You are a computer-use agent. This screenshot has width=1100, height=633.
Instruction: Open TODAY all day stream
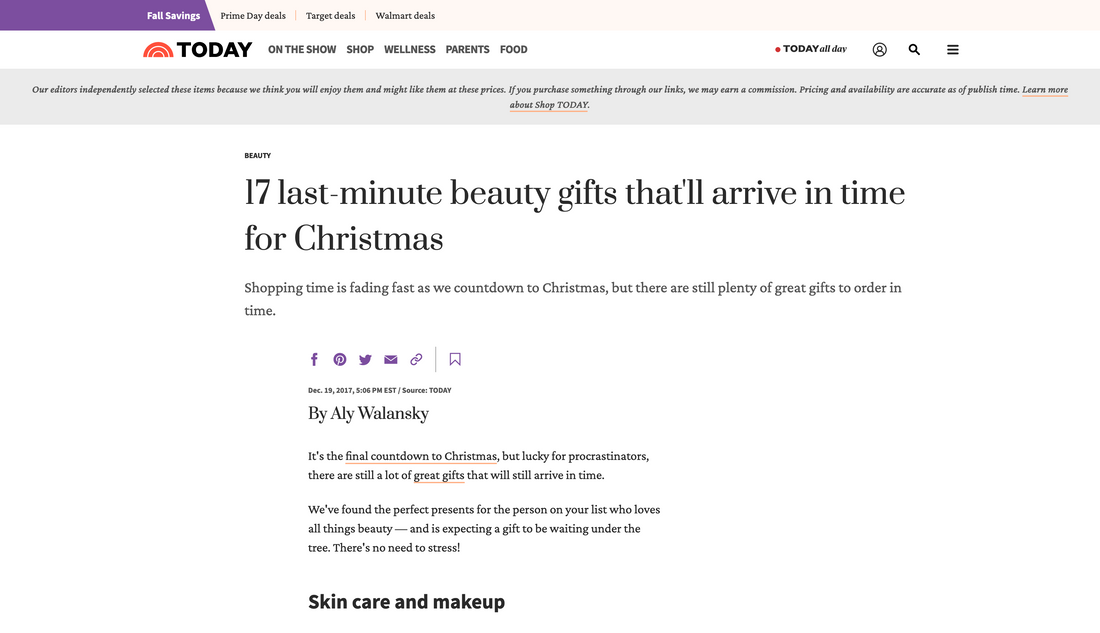tap(811, 49)
